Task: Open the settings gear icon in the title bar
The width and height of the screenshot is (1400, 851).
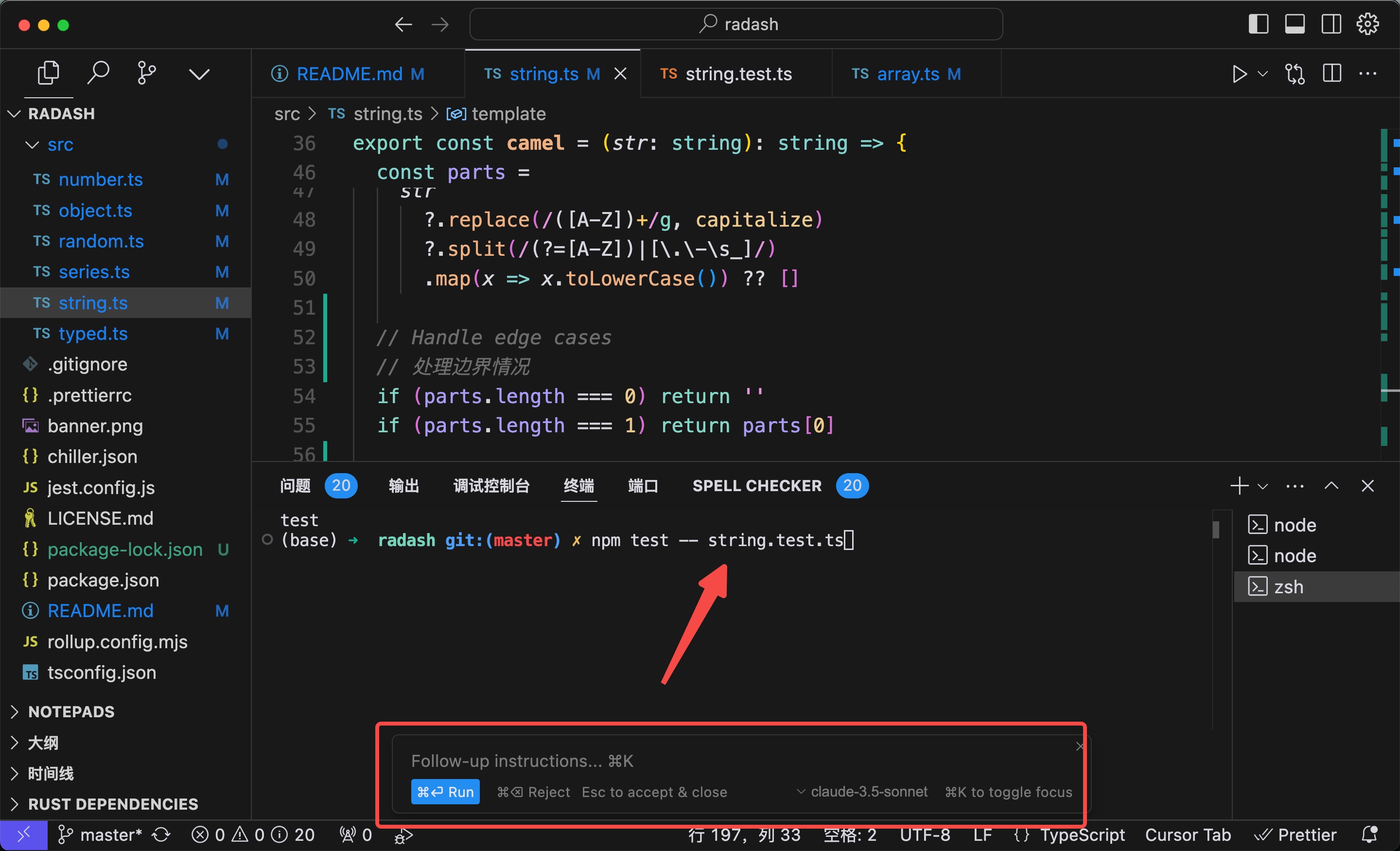Action: coord(1367,24)
